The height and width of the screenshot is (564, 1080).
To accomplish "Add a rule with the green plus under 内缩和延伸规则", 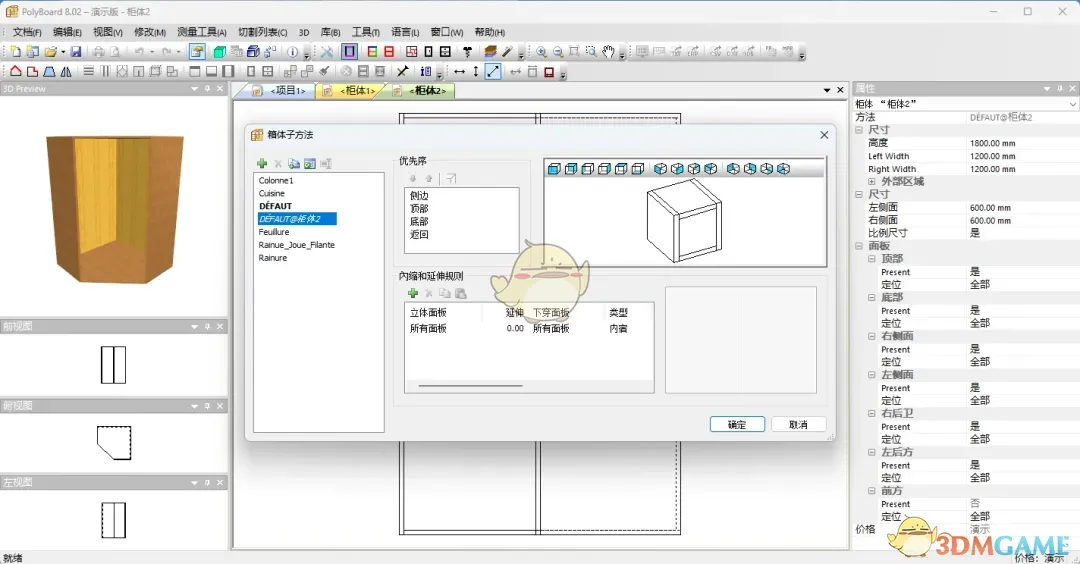I will pos(413,293).
